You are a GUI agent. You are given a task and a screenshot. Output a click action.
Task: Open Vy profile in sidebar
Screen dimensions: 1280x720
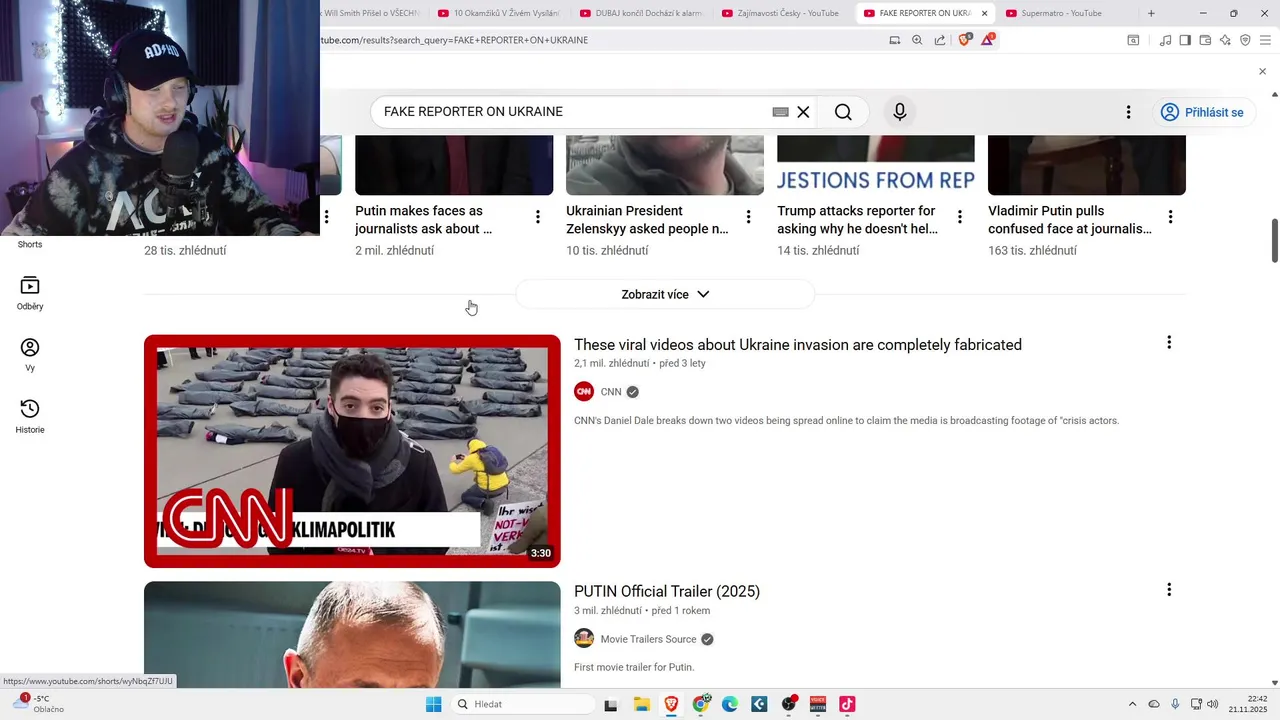[x=30, y=355]
